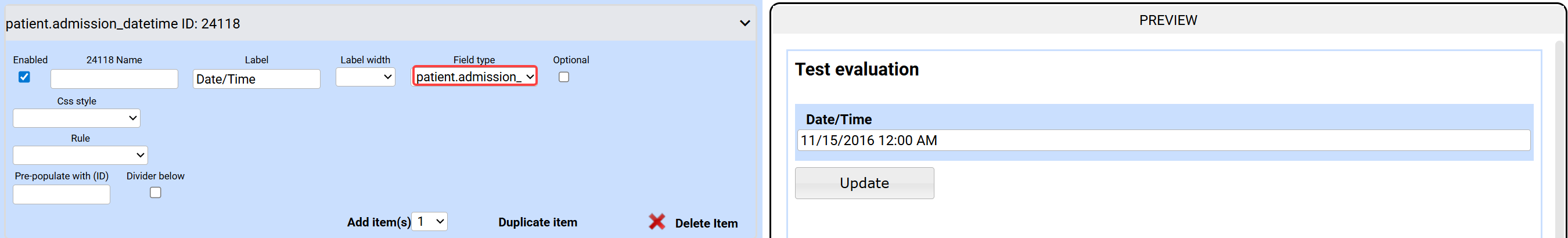This screenshot has height=238, width=1568.
Task: Click the Date/Time field in preview
Action: pyautogui.click(x=1163, y=140)
